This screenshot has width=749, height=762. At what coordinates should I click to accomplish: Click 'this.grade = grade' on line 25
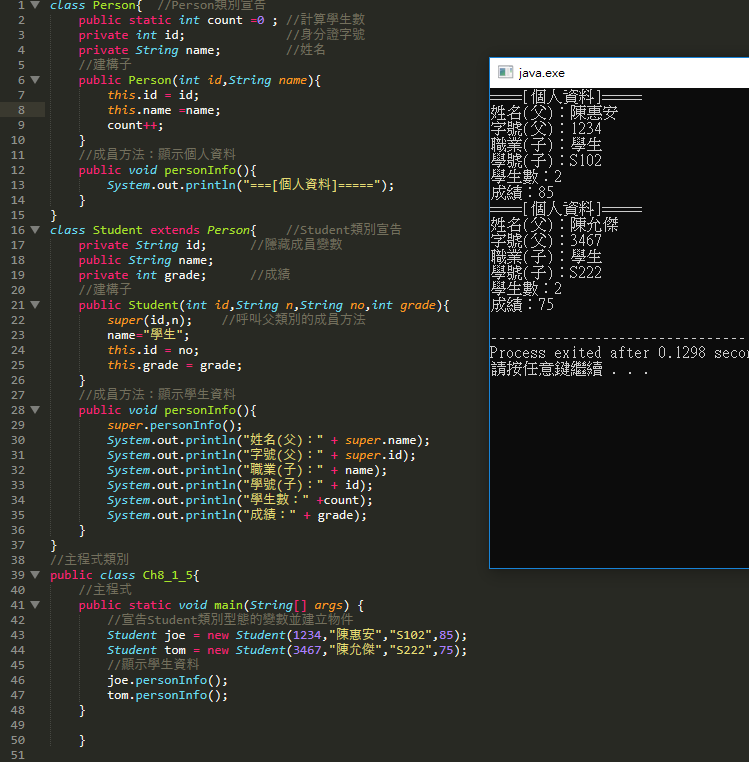pos(174,365)
